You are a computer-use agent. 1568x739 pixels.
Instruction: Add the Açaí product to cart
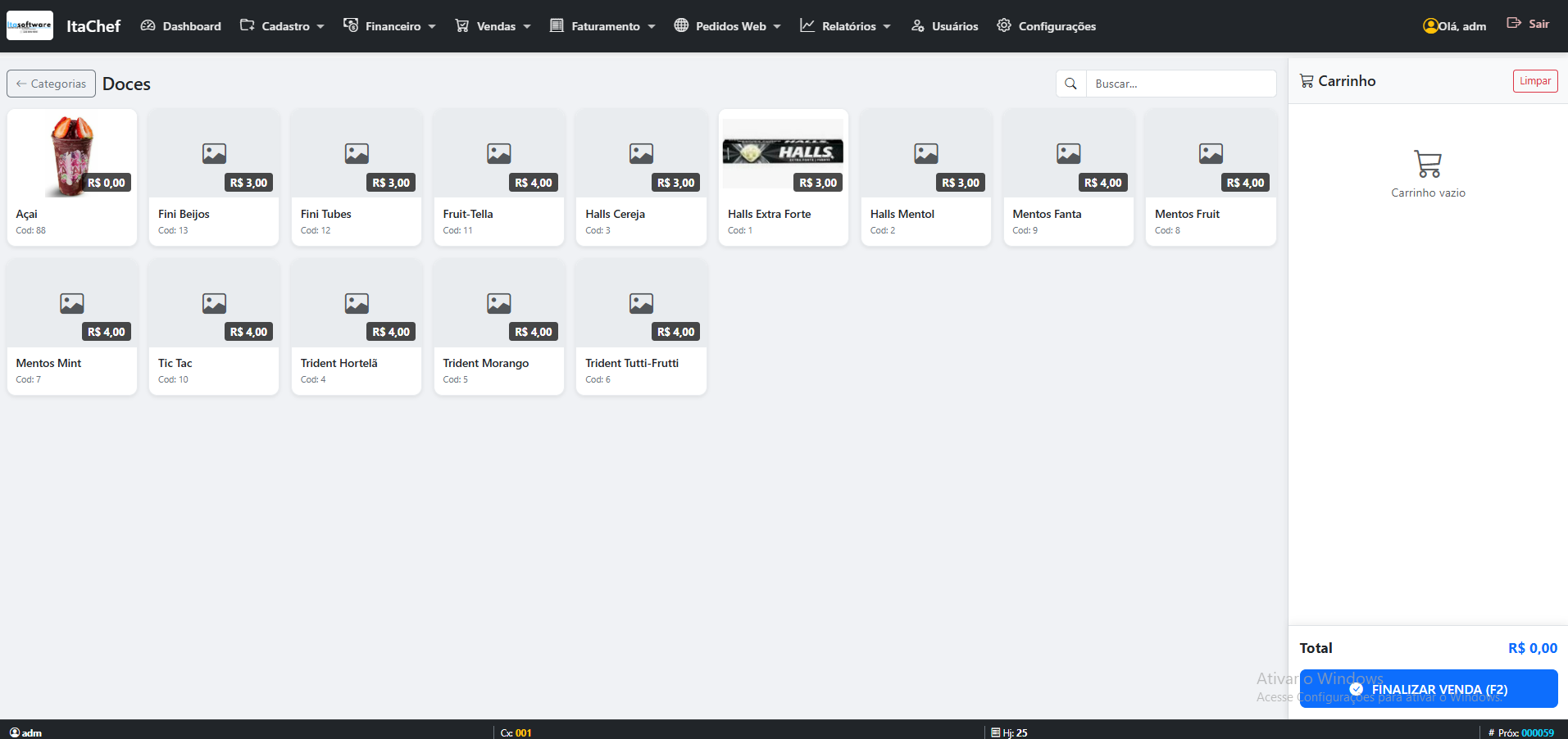click(x=72, y=177)
